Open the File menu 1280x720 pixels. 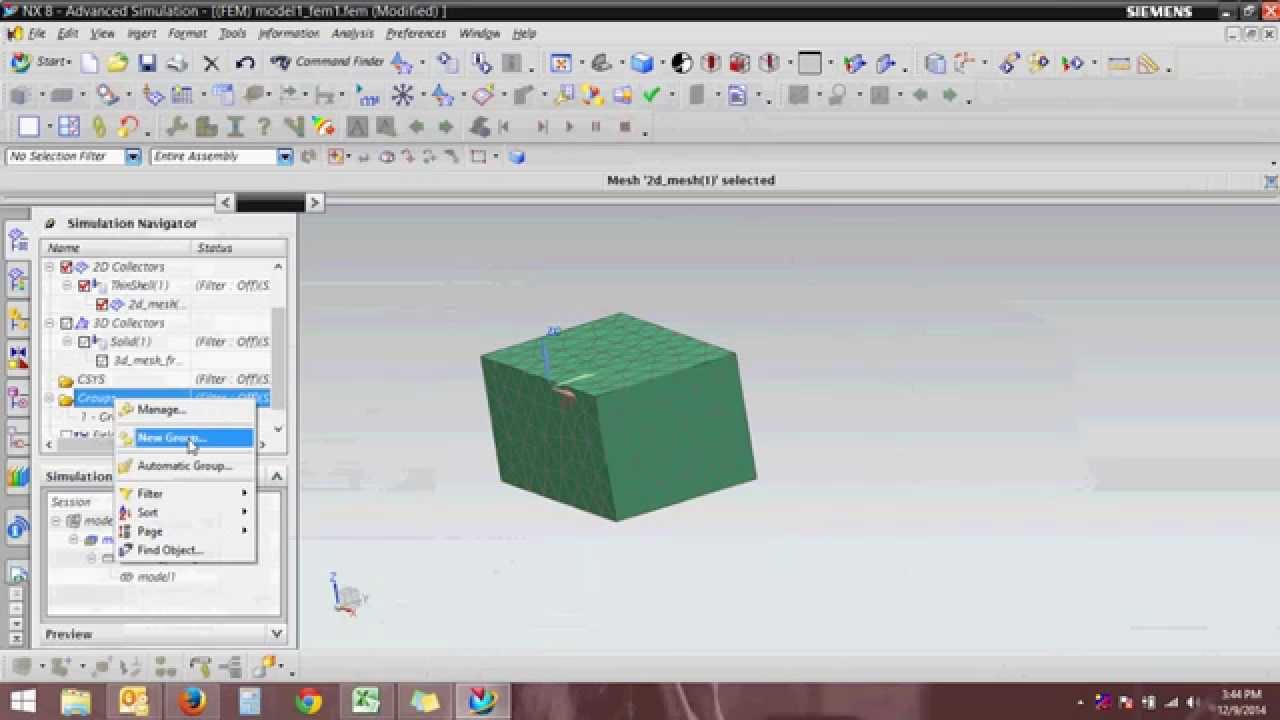pyautogui.click(x=37, y=33)
